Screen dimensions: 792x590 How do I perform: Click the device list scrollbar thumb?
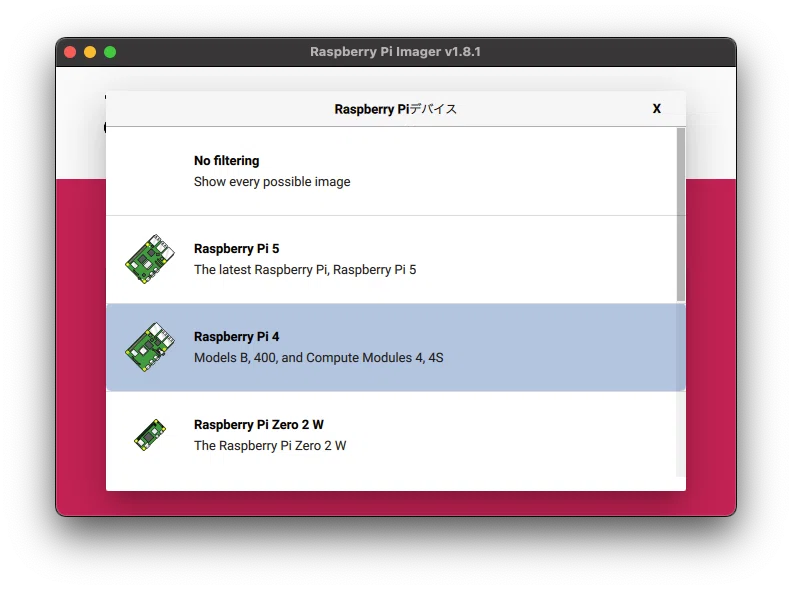(x=681, y=215)
